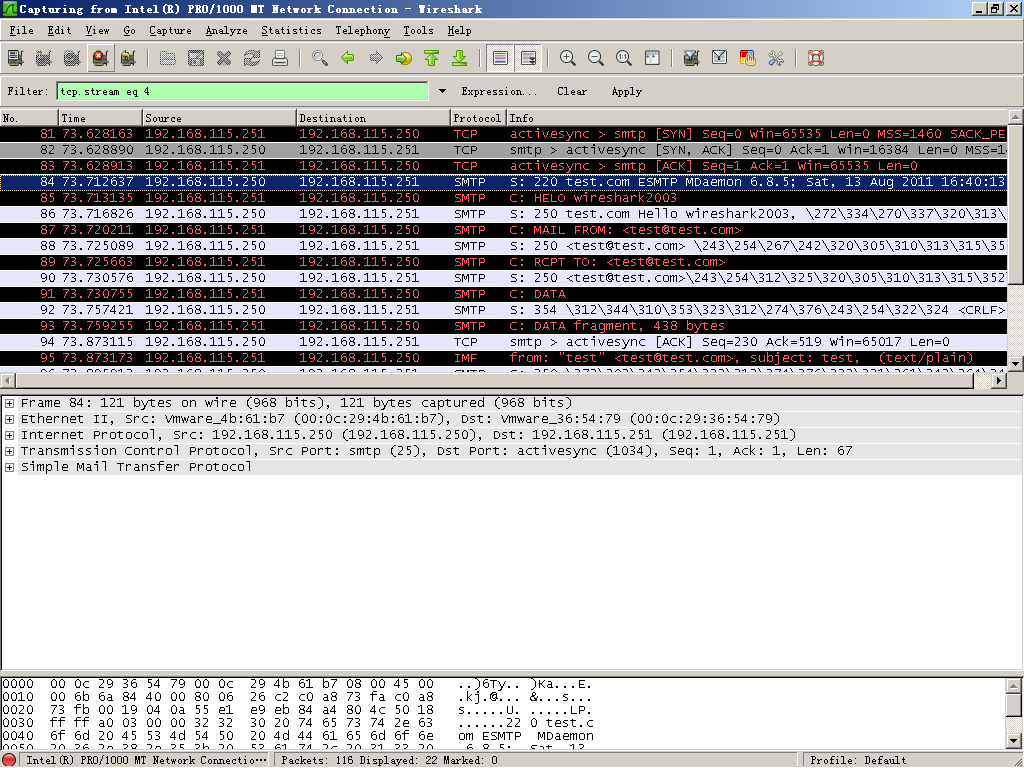1024x768 pixels.
Task: Expand the Internet Protocol tree node
Action: 9,435
